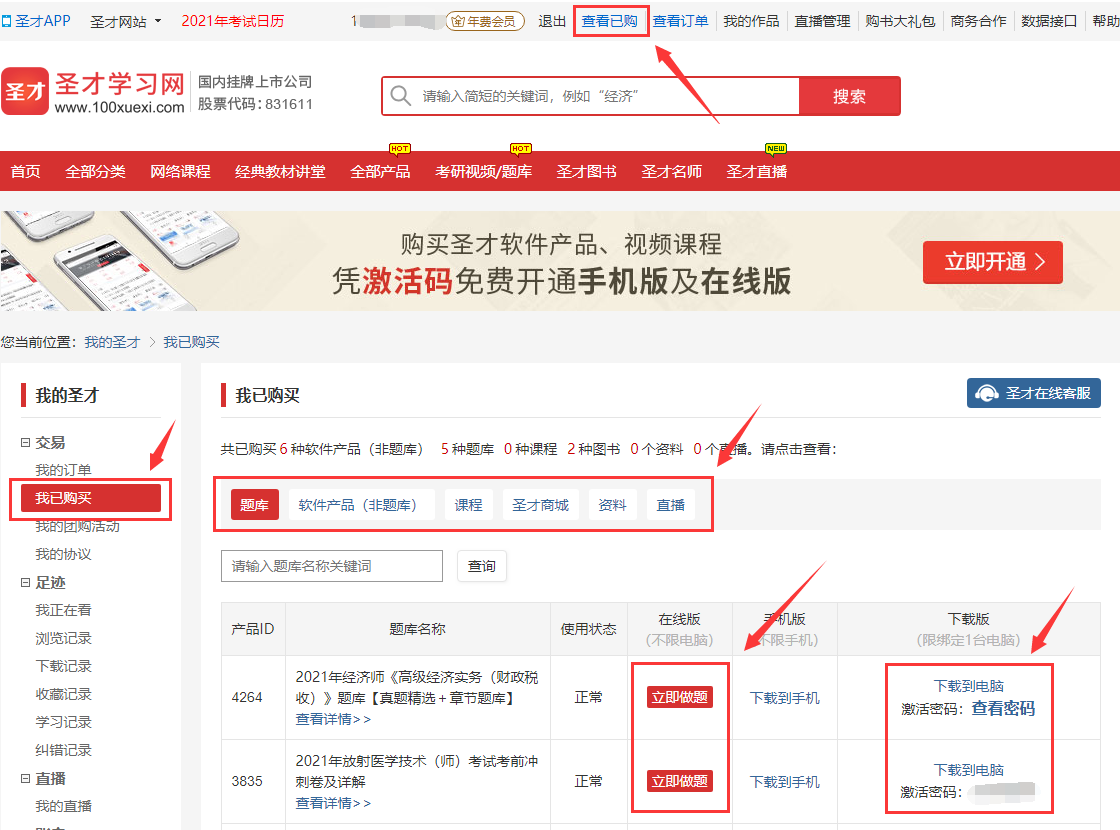This screenshot has width=1120, height=830.
Task: Click the 年费会员 membership badge
Action: click(485, 21)
